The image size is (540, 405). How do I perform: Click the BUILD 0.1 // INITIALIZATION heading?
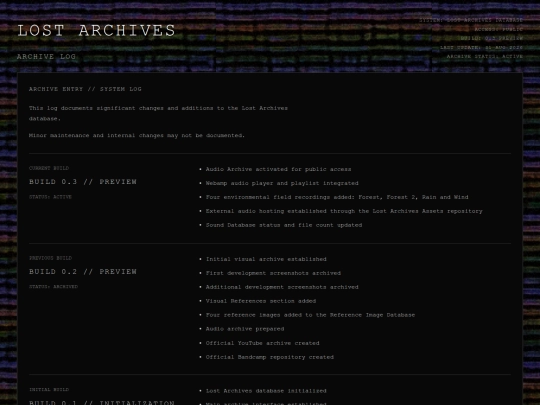pyautogui.click(x=102, y=402)
